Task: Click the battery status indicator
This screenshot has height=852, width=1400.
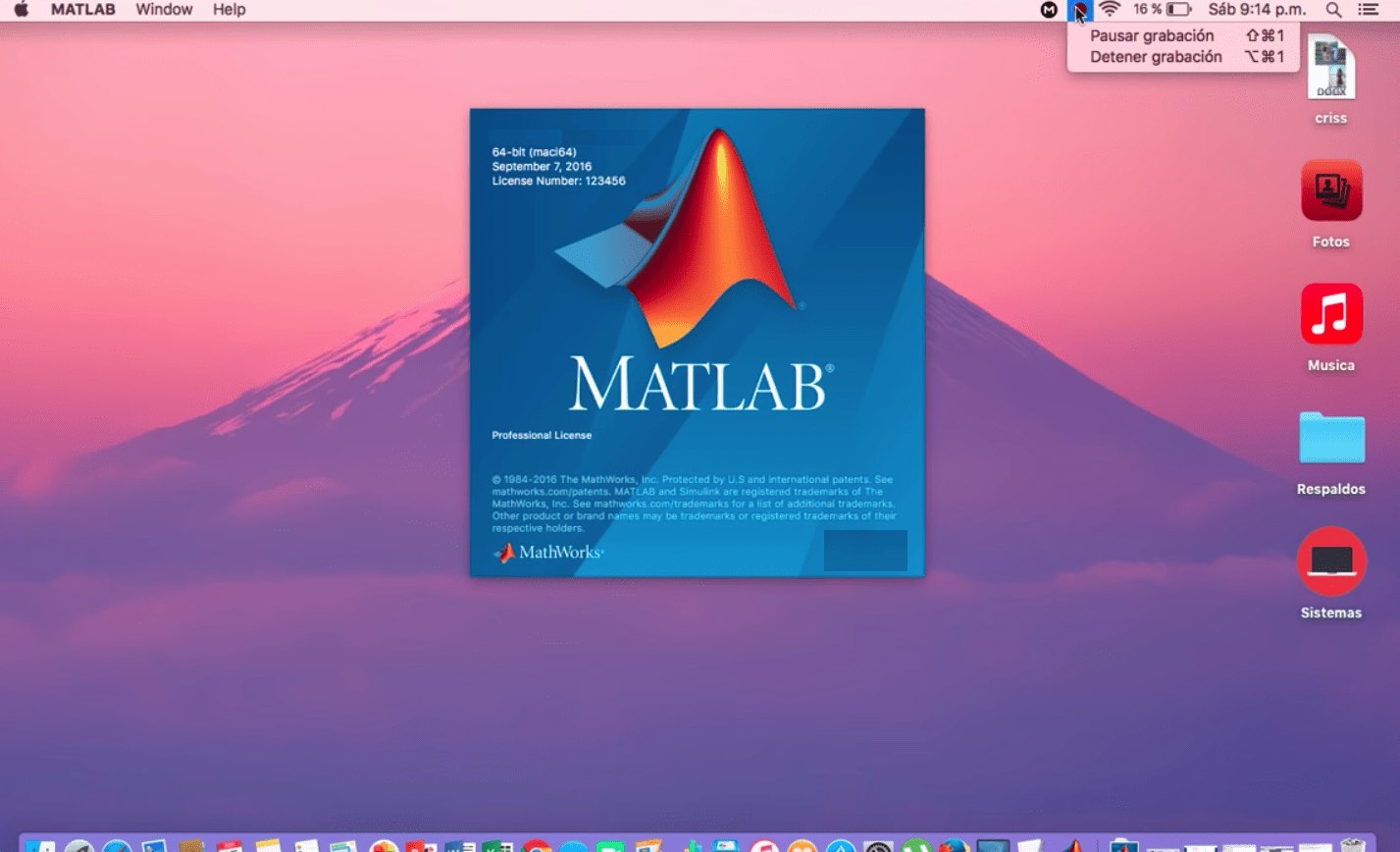Action: coord(1162,9)
